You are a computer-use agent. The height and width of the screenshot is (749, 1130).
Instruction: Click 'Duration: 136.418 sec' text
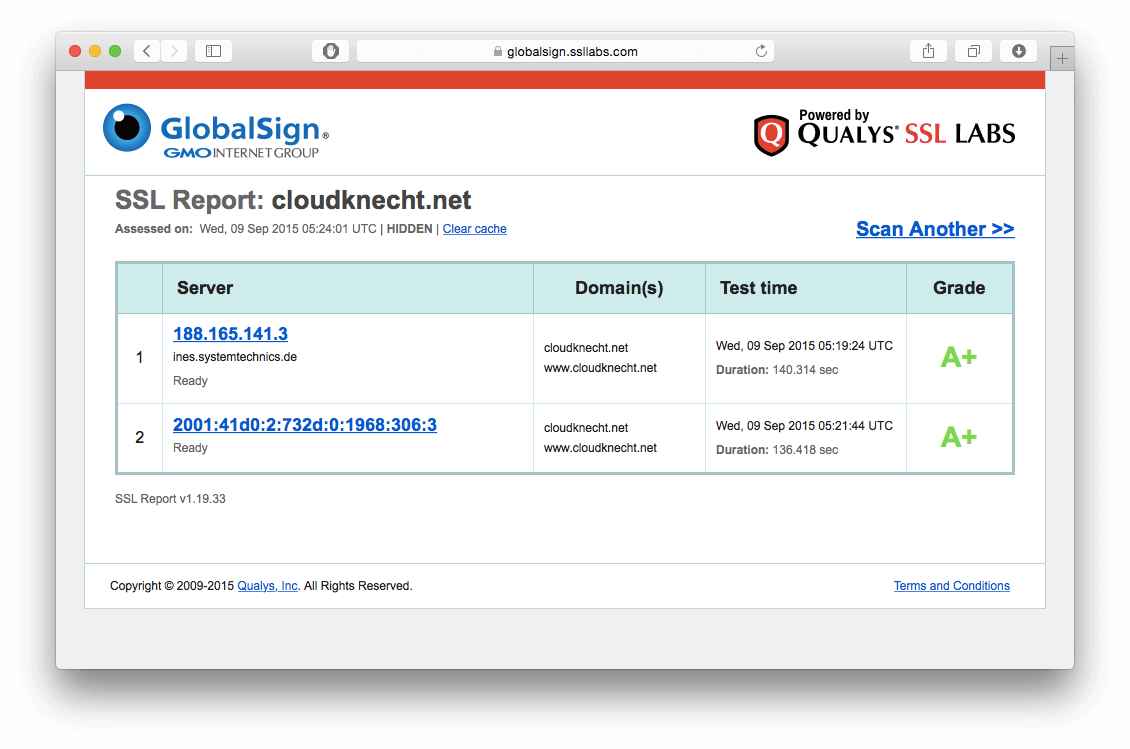click(777, 450)
